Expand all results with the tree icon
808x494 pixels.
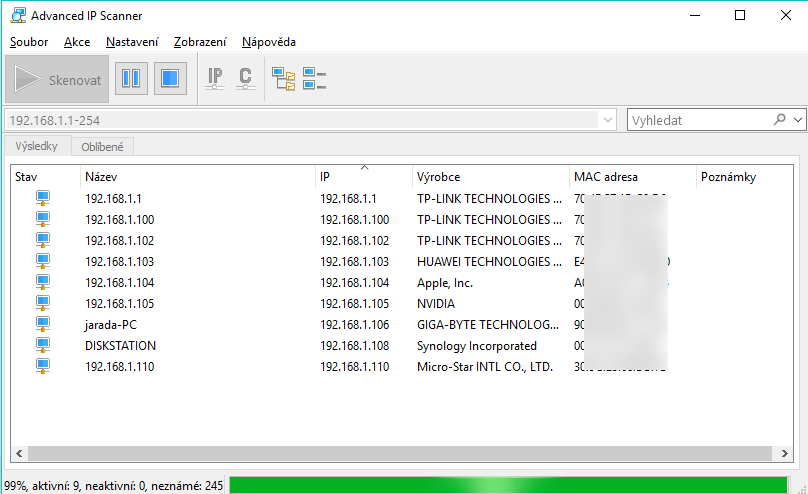click(284, 79)
